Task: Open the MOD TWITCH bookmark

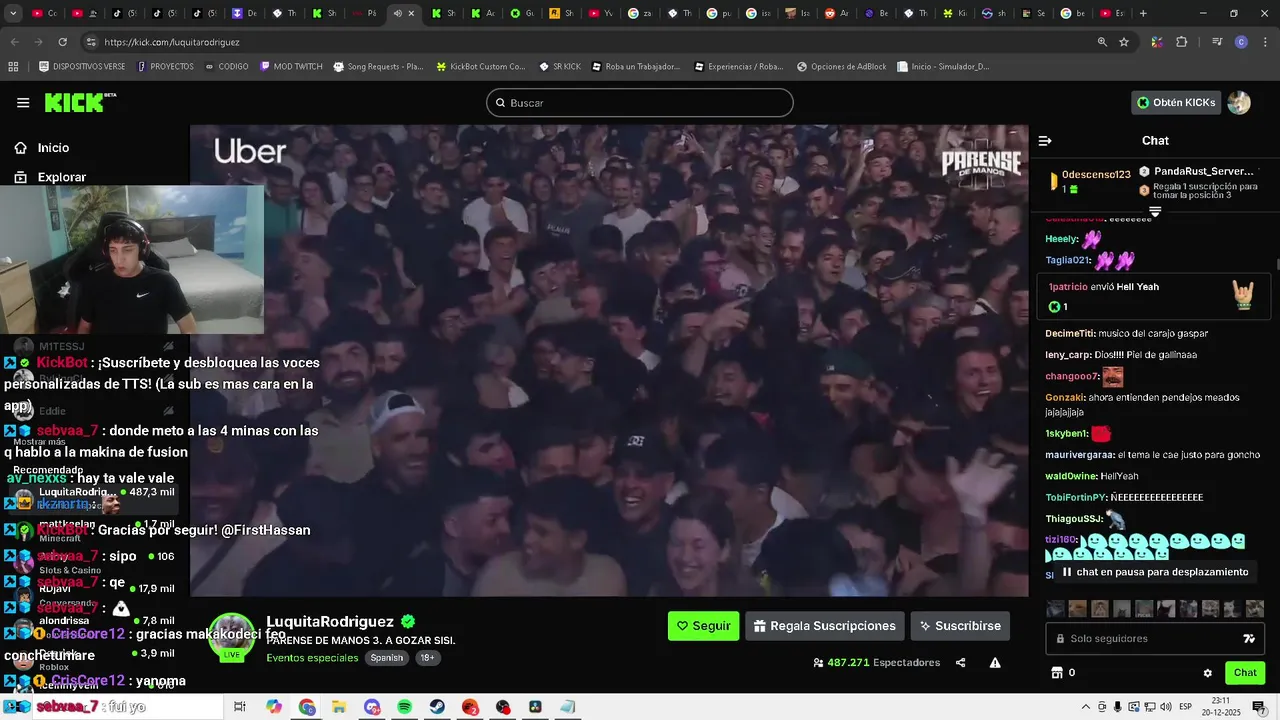Action: 291,67
